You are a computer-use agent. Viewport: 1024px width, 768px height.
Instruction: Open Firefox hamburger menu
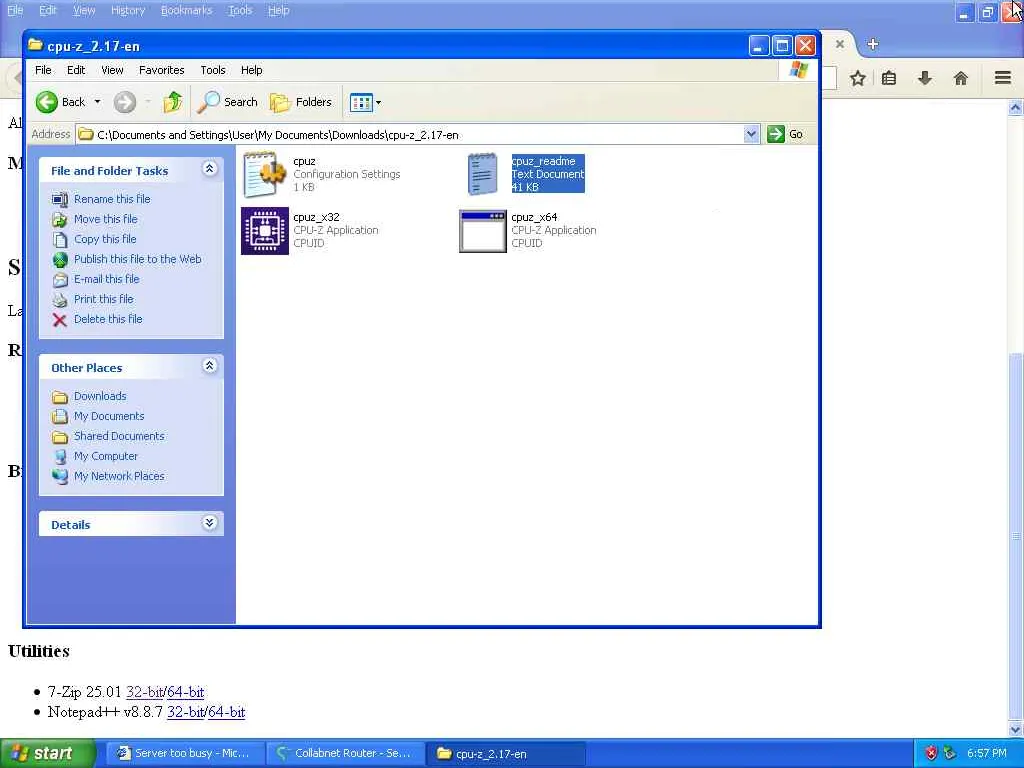pos(1003,78)
